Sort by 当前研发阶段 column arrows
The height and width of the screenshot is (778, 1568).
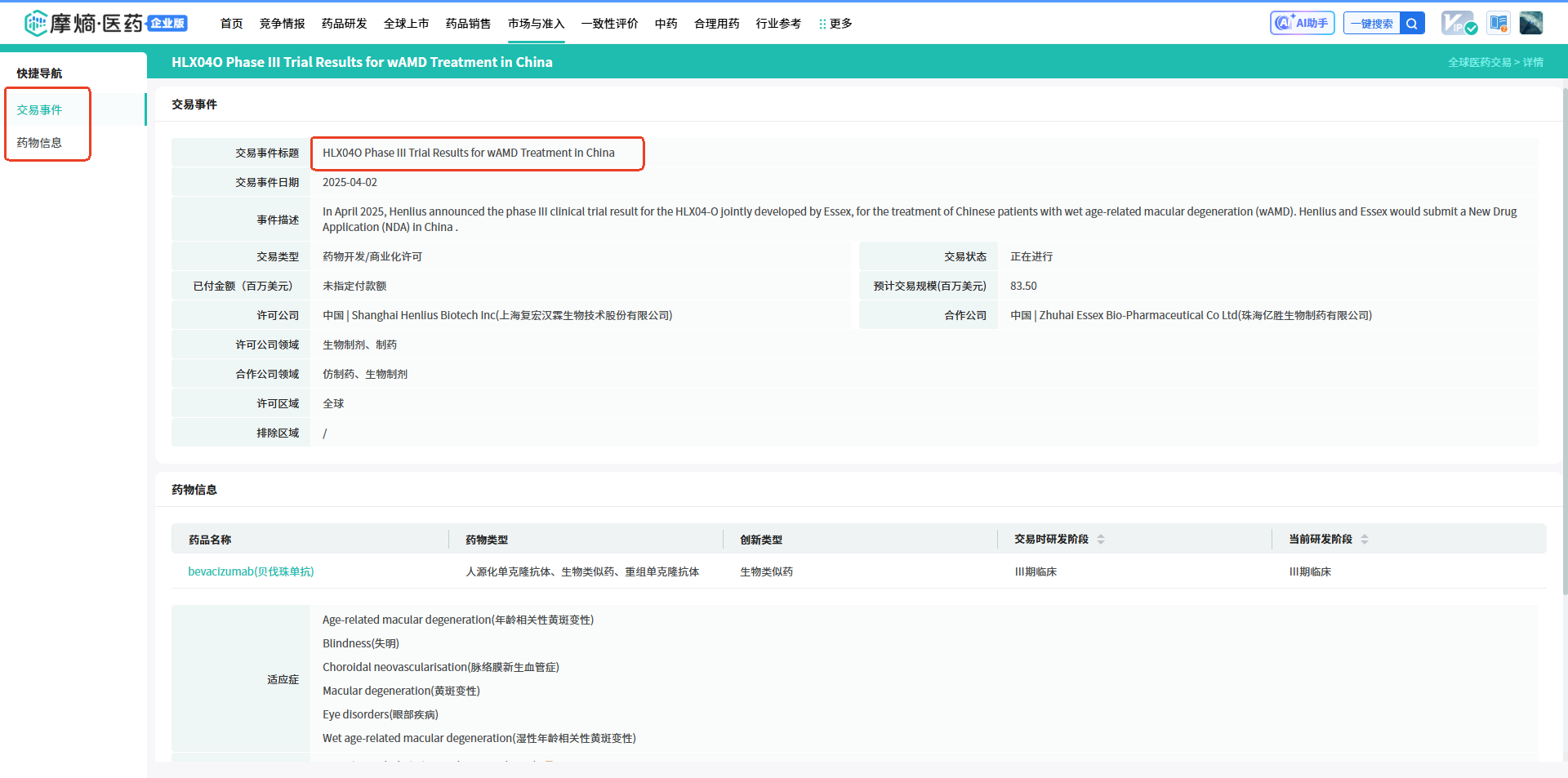[1365, 540]
